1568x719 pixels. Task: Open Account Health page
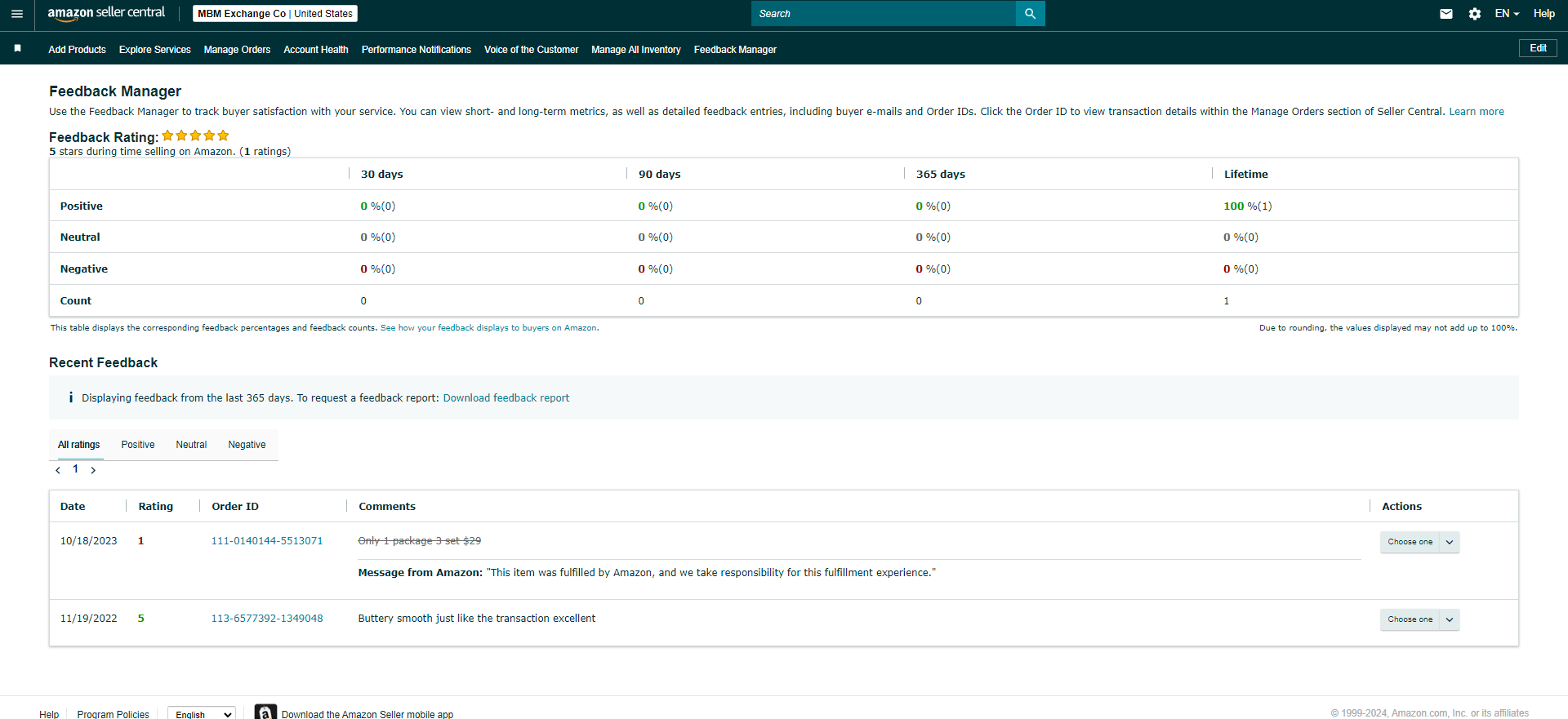316,50
